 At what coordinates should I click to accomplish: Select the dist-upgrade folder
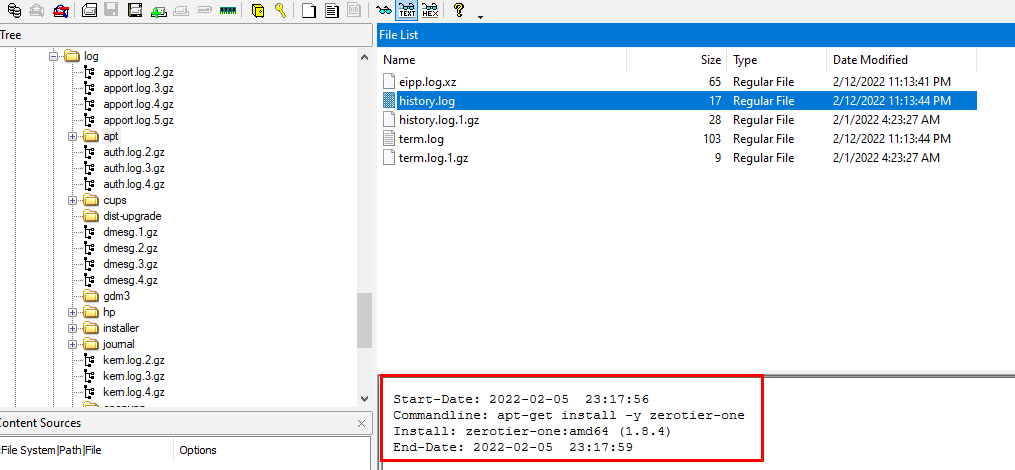[x=132, y=216]
